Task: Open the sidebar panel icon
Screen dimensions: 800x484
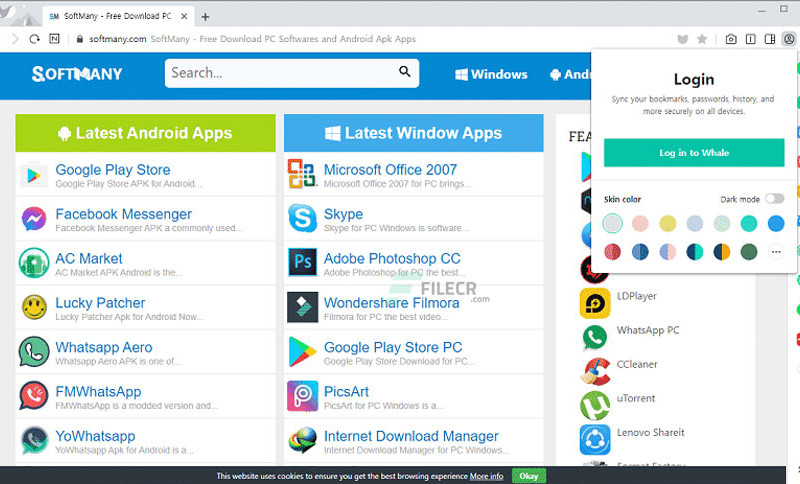Action: (x=770, y=39)
